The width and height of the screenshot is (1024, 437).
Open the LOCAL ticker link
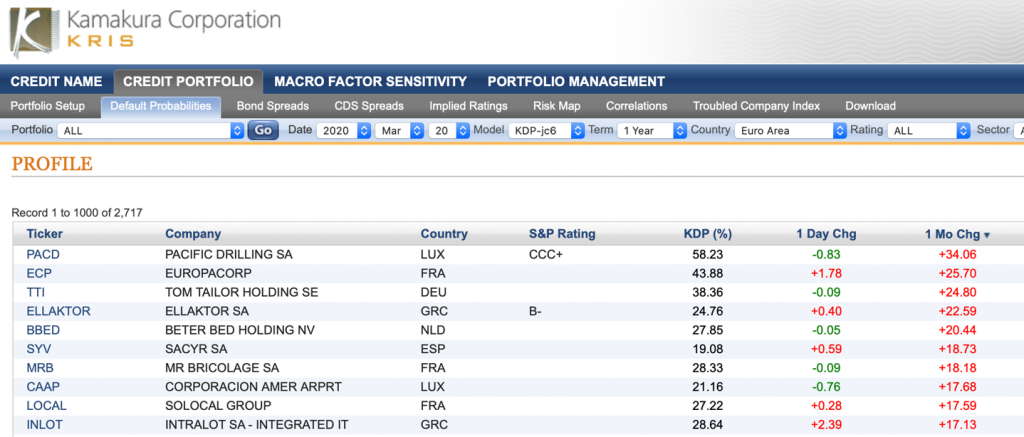pyautogui.click(x=46, y=406)
